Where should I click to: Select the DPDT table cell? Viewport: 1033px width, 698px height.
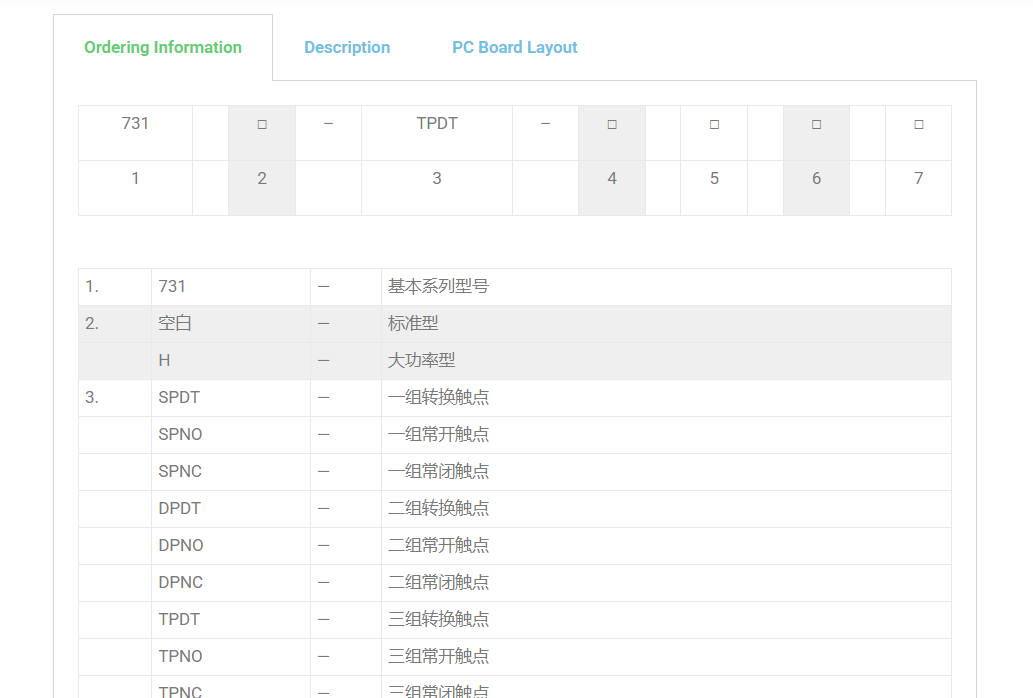179,508
